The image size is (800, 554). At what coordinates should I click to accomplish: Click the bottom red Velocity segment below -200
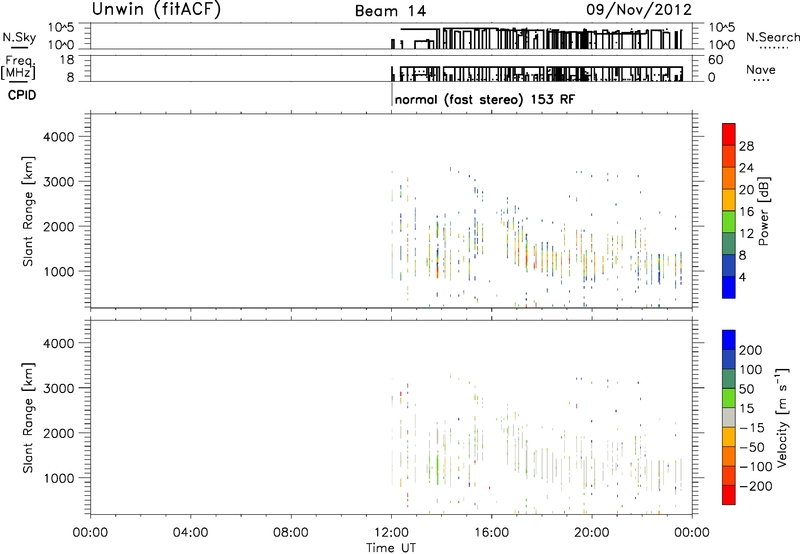click(x=729, y=495)
